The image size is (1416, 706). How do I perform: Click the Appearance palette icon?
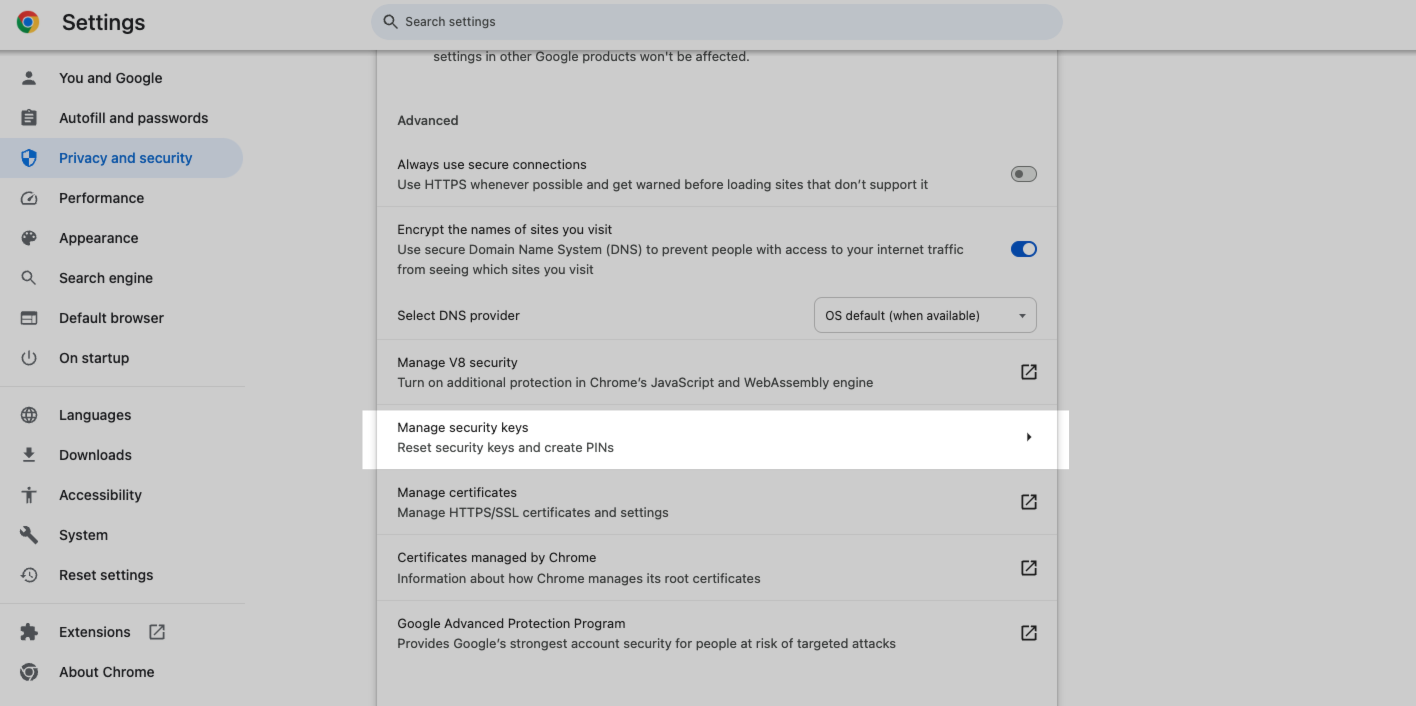(x=29, y=238)
